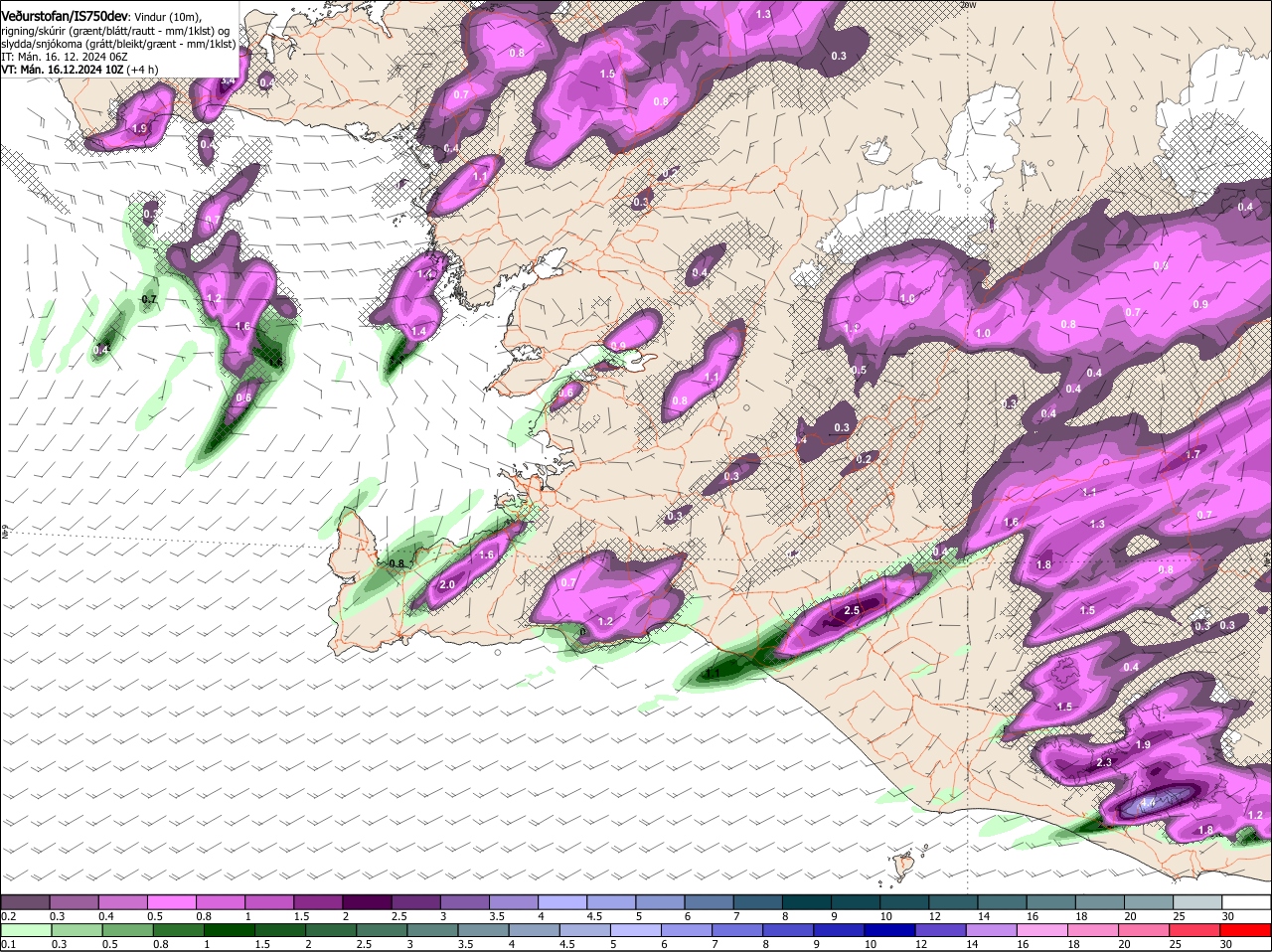
Task: Click the dark green swatch between 1 and 1.5 in bottom legend
Action: point(230,930)
